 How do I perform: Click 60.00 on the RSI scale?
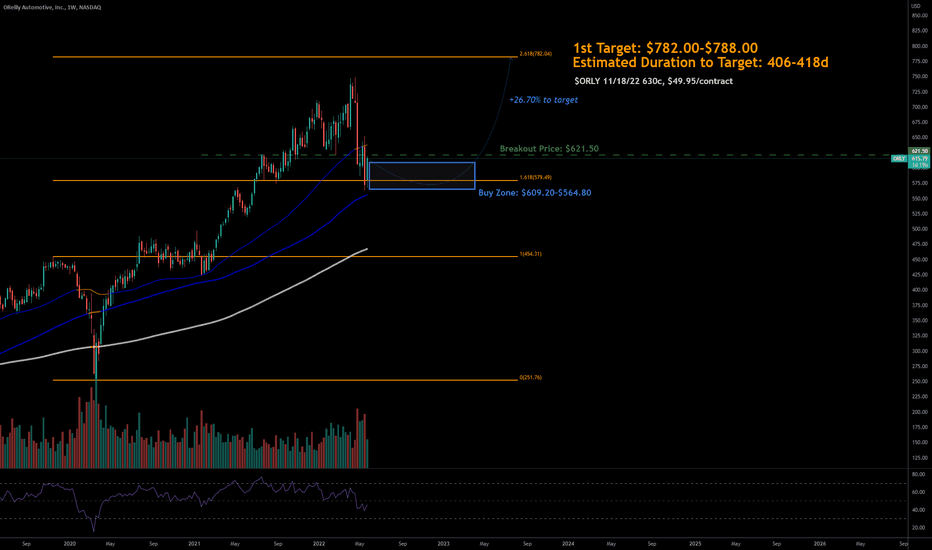(918, 492)
